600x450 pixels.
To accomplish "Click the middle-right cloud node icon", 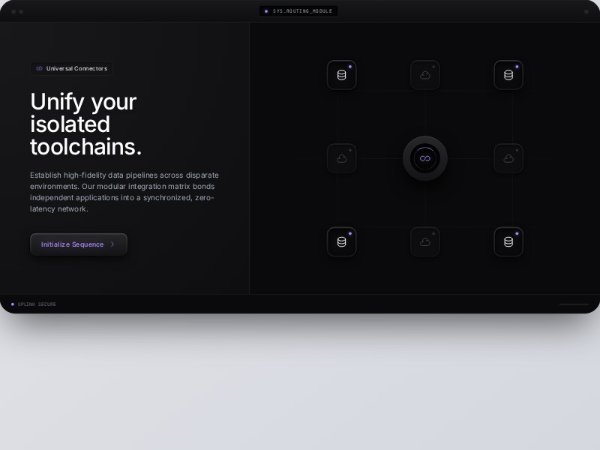I will (x=509, y=158).
